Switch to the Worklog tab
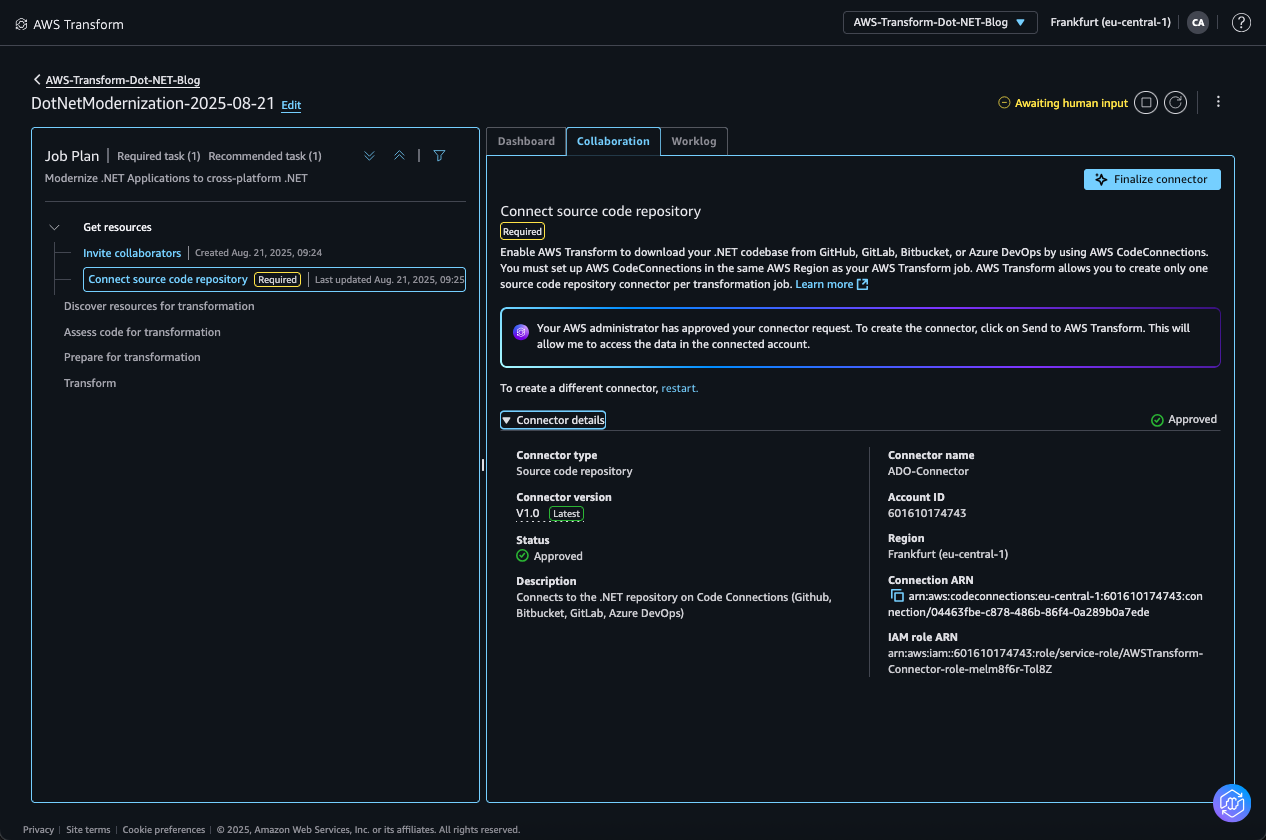1266x840 pixels. (694, 141)
